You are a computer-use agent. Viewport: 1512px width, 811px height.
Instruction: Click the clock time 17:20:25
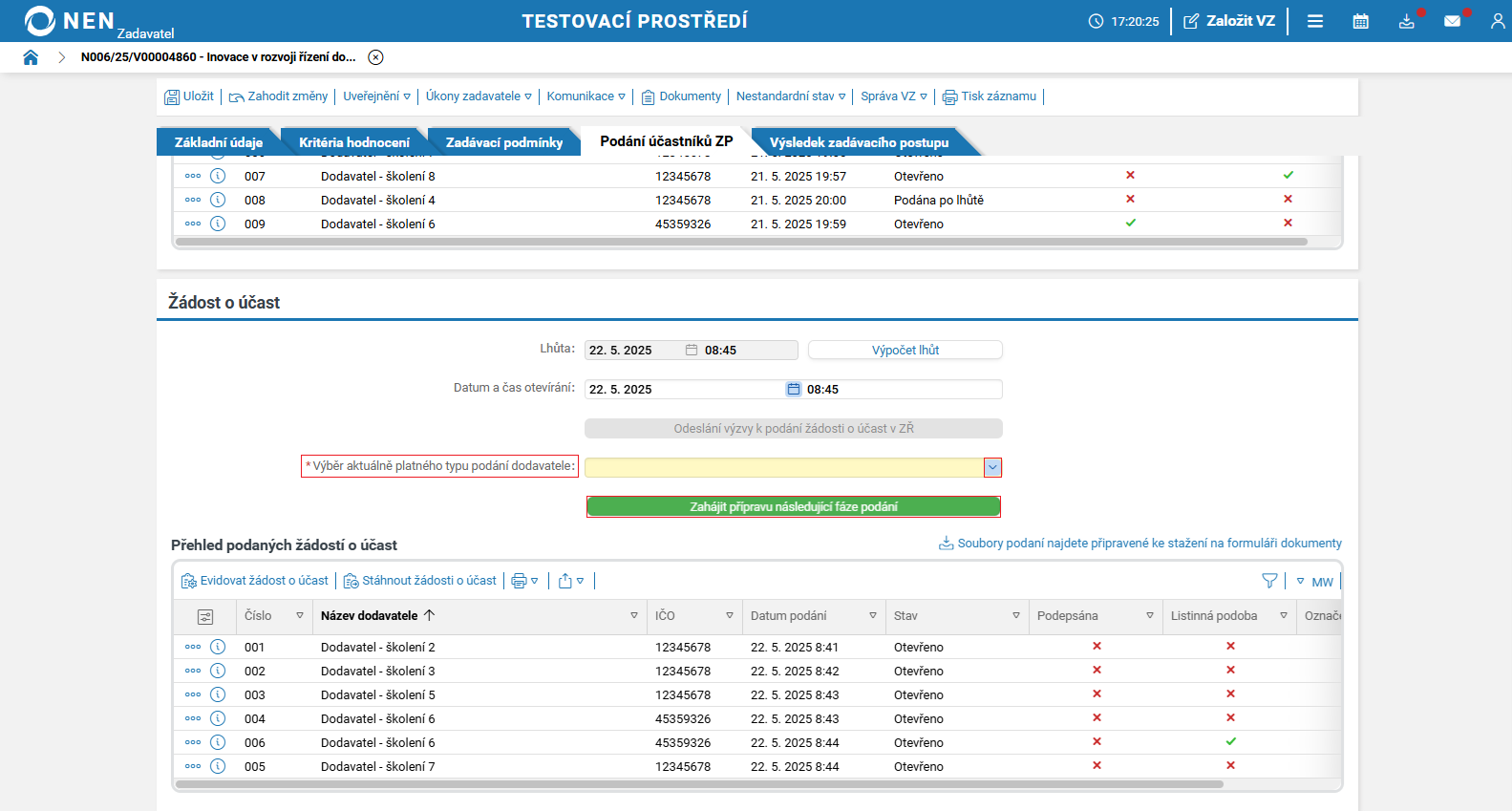coord(1135,21)
